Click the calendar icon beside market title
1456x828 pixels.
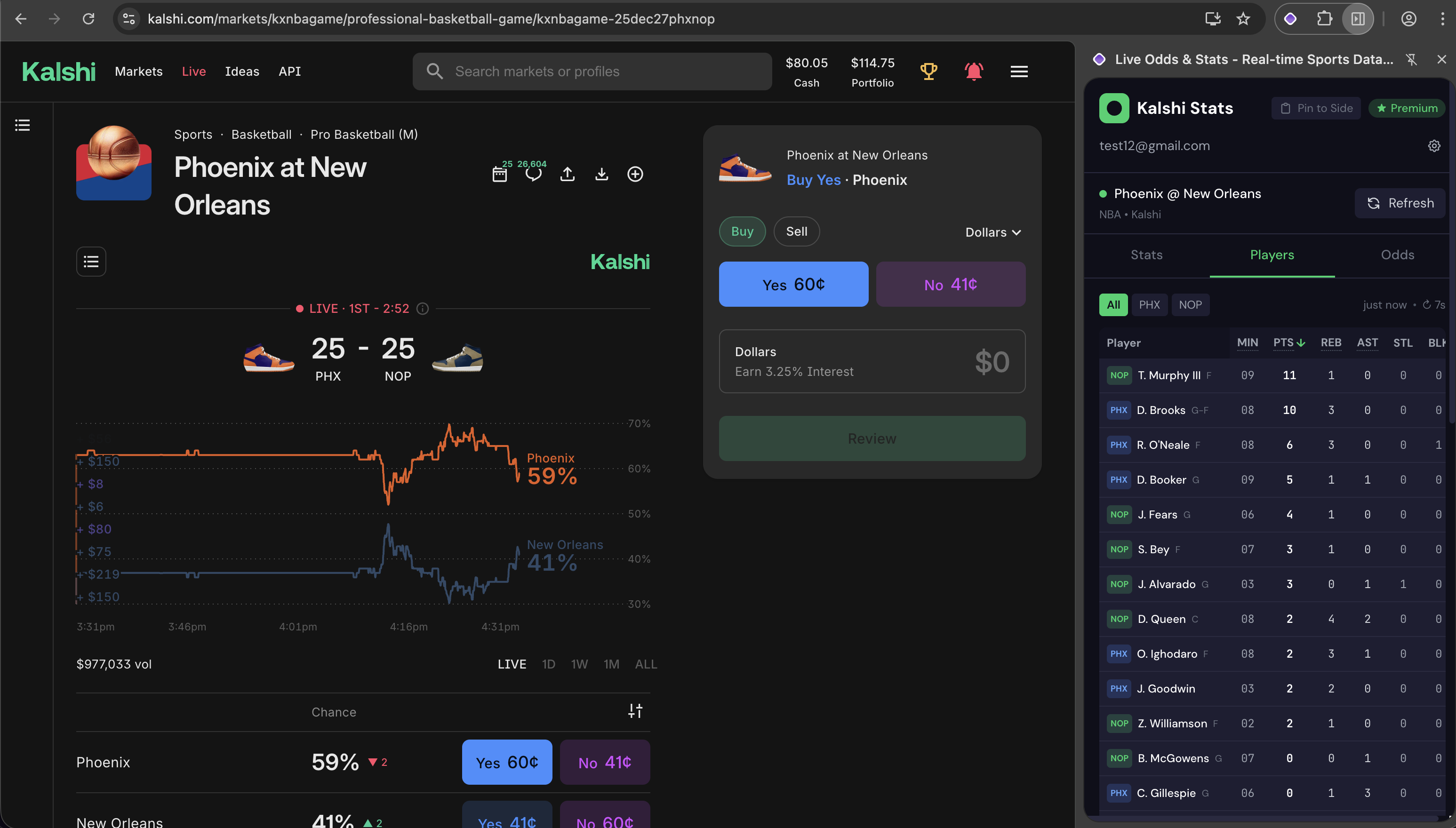499,174
